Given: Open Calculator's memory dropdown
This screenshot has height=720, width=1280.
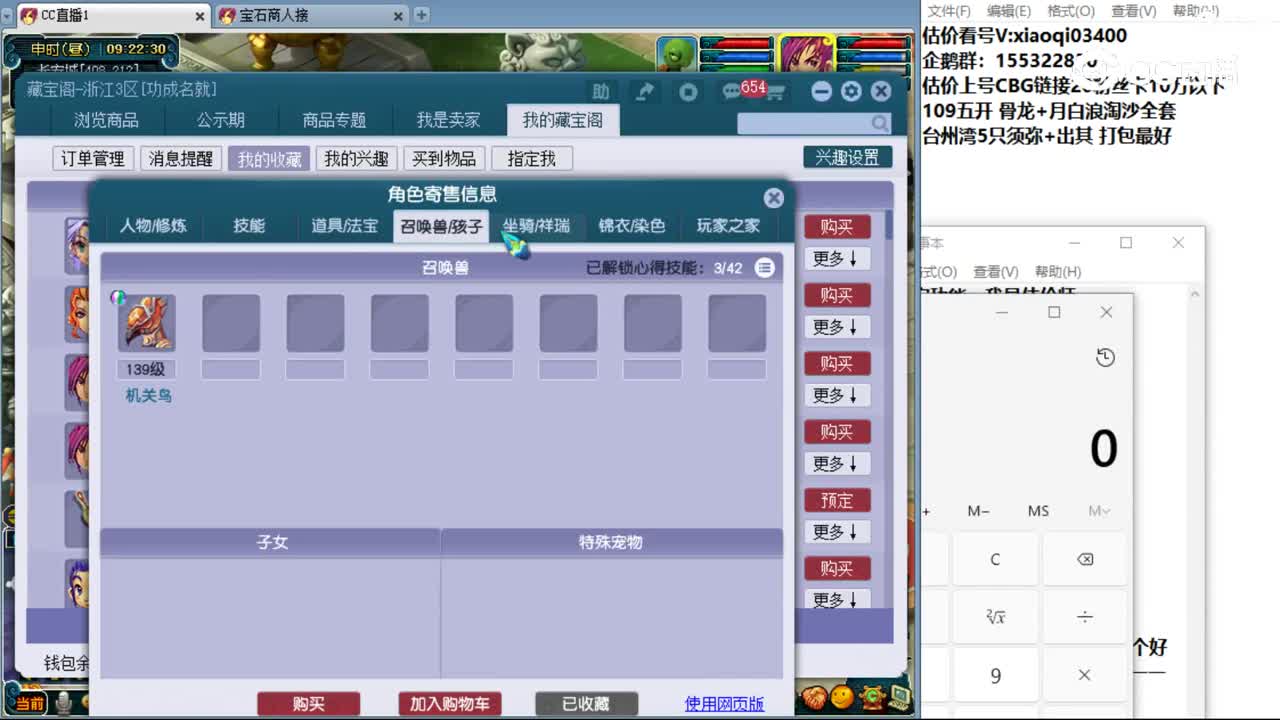Looking at the screenshot, I should (x=1098, y=510).
